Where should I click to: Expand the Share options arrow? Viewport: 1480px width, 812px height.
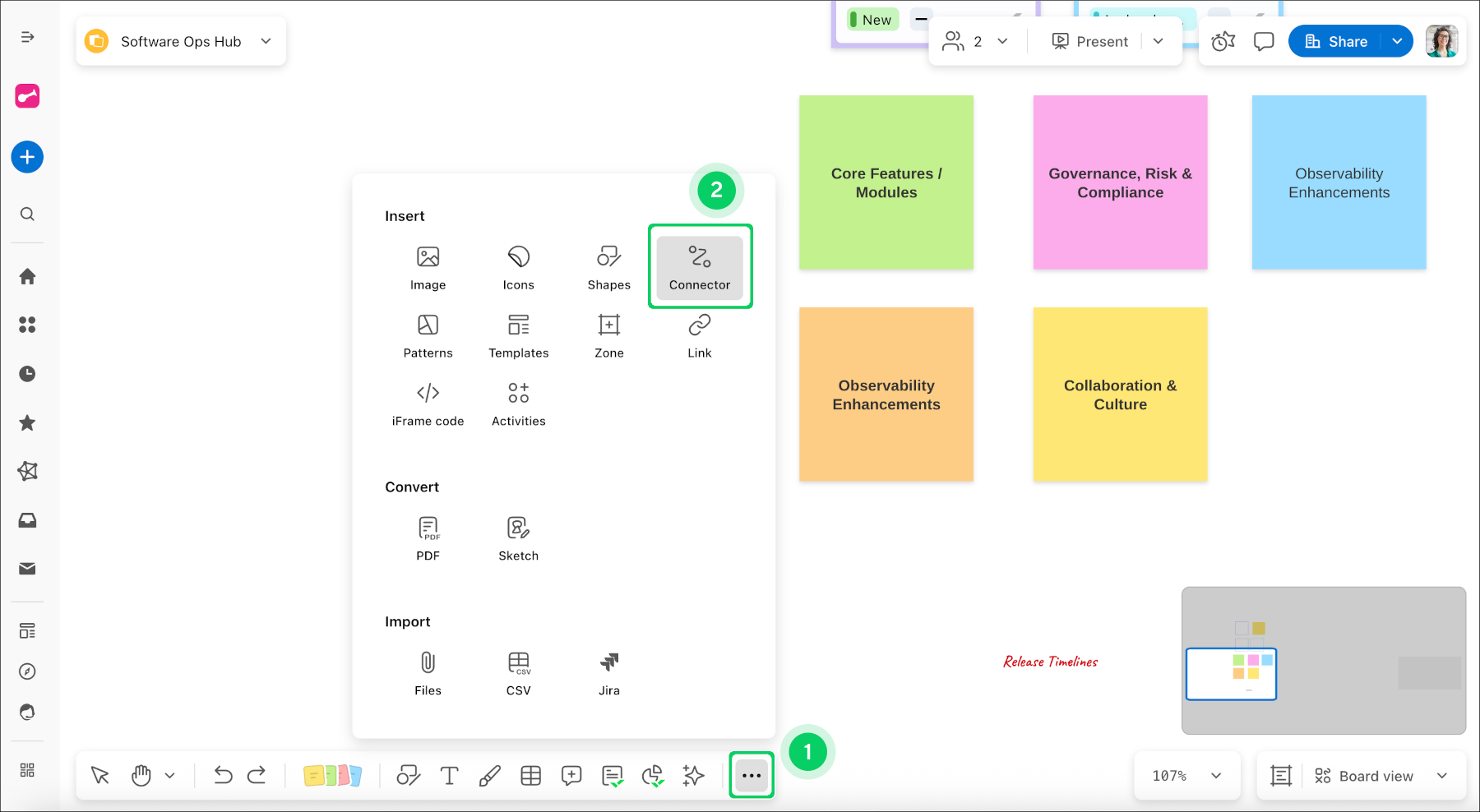(x=1397, y=41)
